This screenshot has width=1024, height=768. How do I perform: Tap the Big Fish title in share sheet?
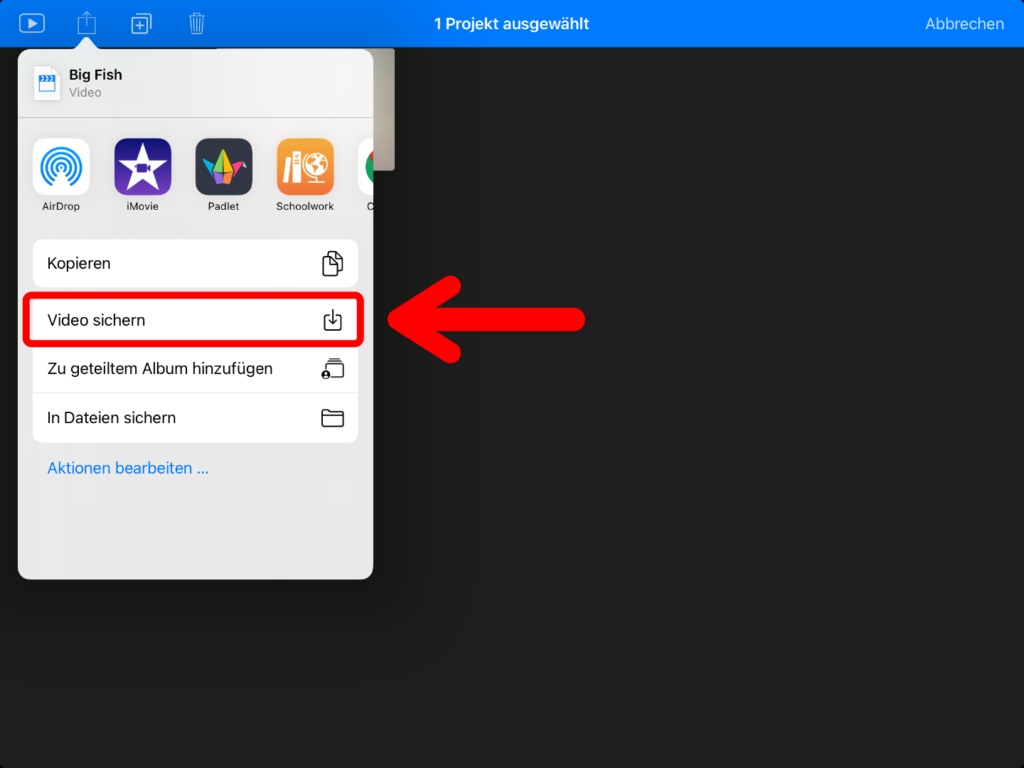point(96,75)
